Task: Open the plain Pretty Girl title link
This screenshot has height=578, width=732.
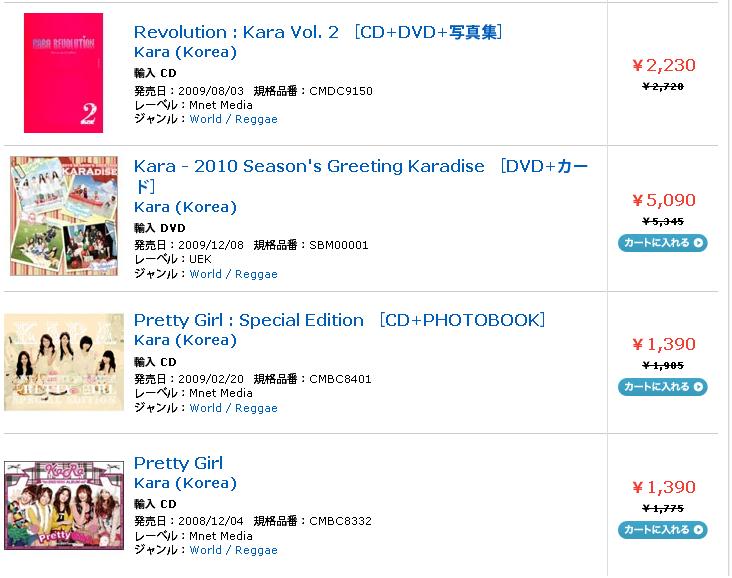Action: (178, 463)
